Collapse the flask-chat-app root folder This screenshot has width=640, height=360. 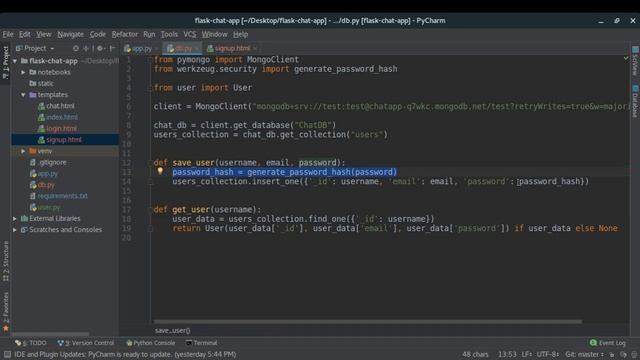pyautogui.click(x=15, y=61)
